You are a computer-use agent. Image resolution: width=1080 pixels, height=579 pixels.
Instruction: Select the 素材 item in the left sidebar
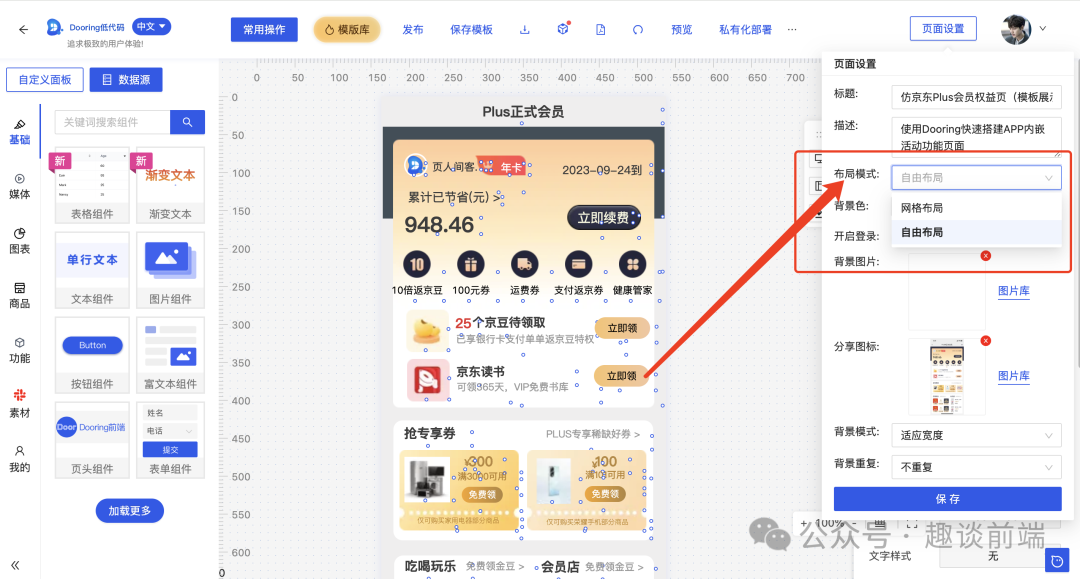19,404
